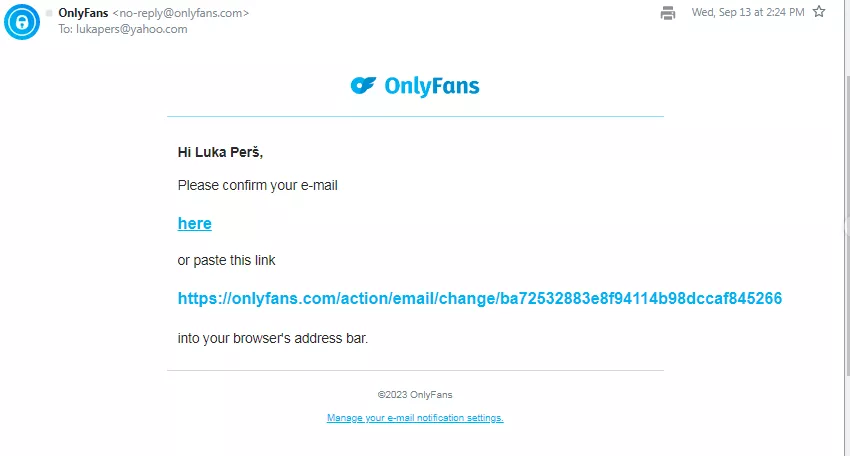Print this email using the printer icon
This screenshot has width=850, height=456.
(x=668, y=13)
